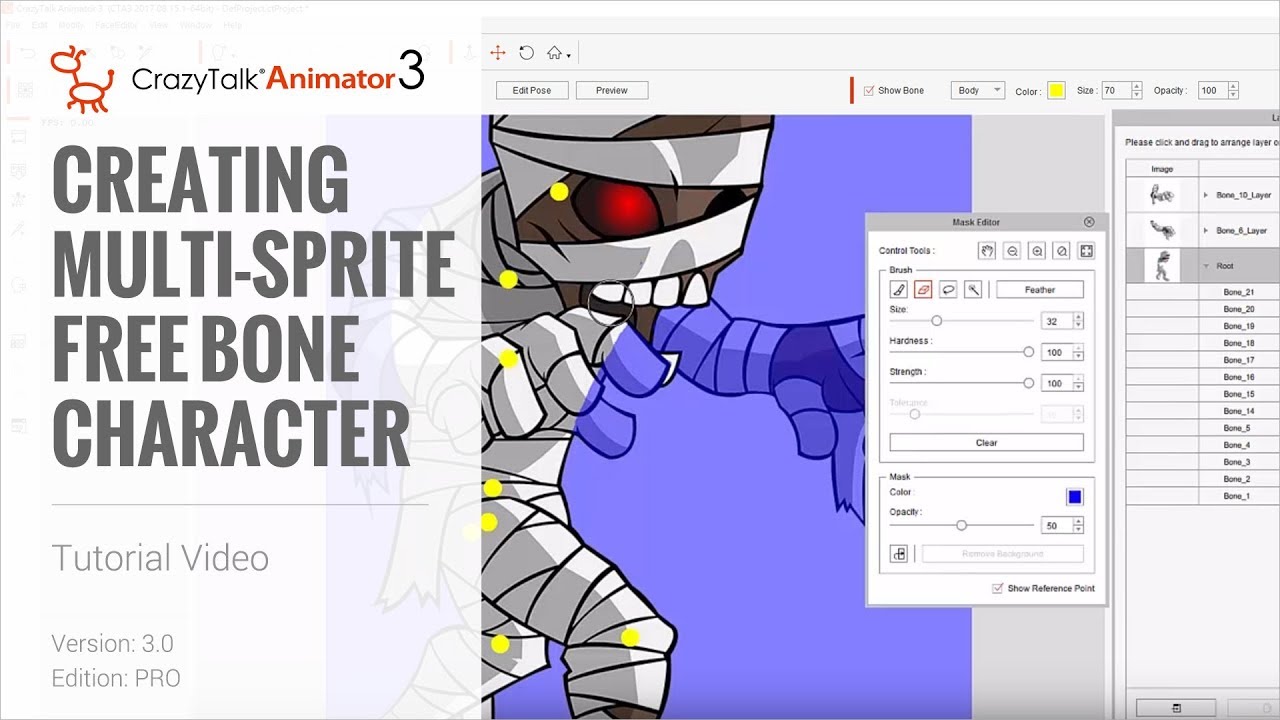Click the Zoom In control tool

1037,251
